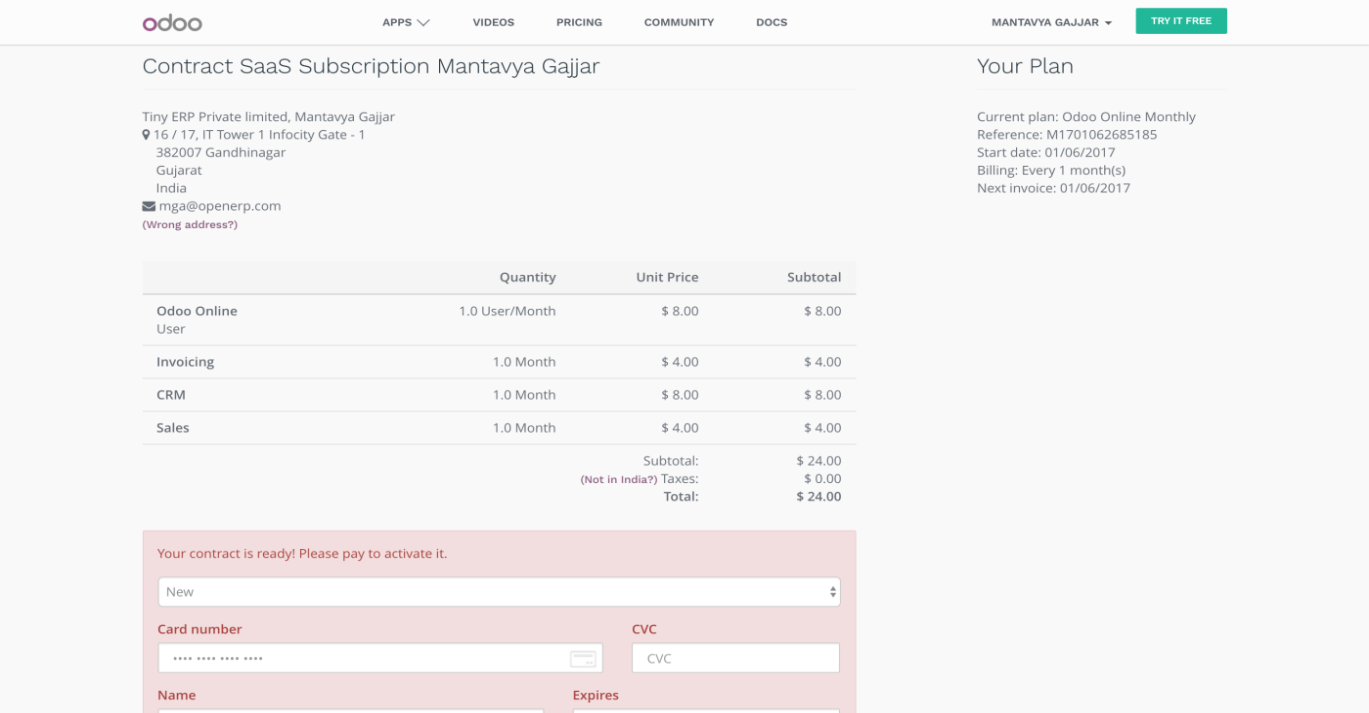
Task: Click the Not in India? link
Action: (619, 480)
